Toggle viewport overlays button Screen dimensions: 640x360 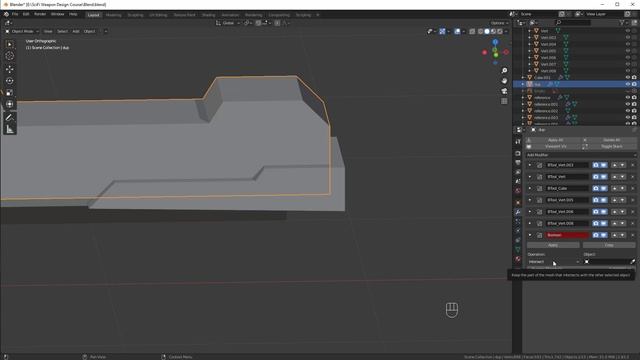click(457, 31)
